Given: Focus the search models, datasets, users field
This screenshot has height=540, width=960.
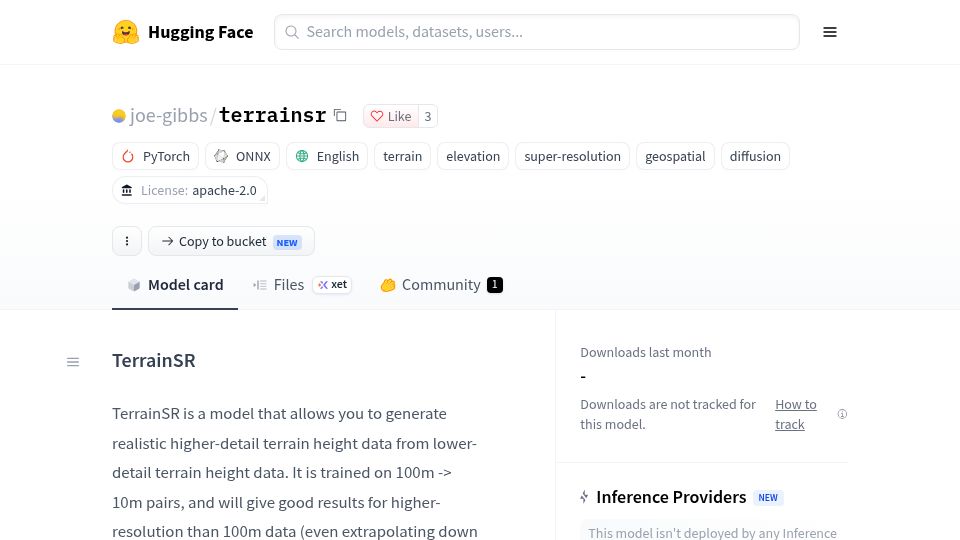Looking at the screenshot, I should 536,32.
